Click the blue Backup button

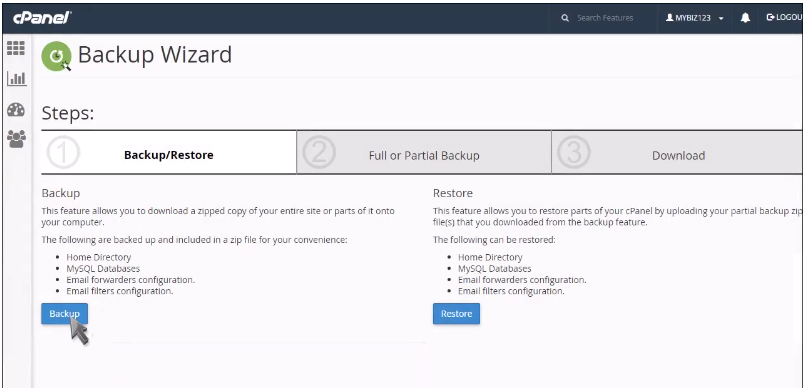coord(64,313)
